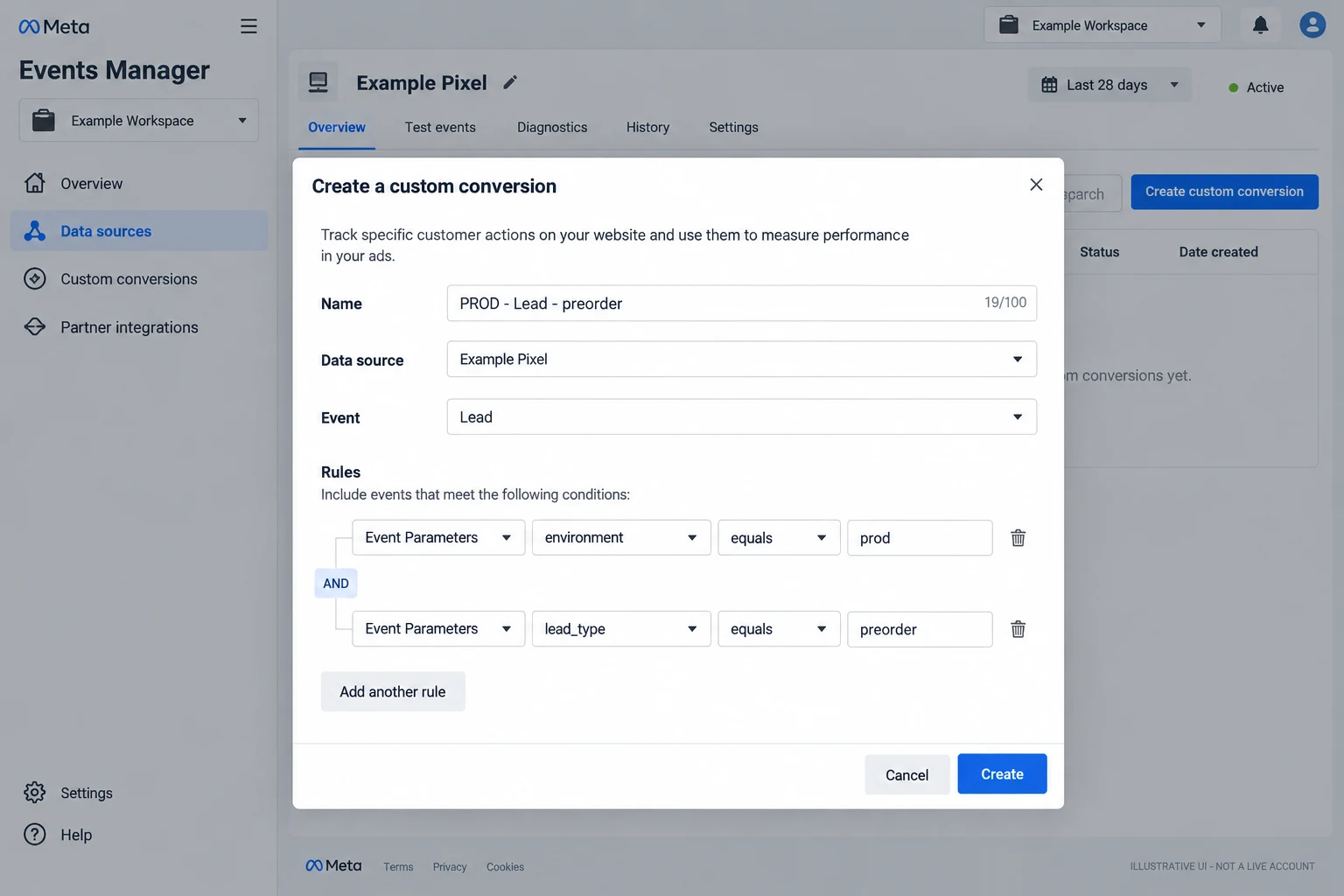Edit pixel name with the pencil icon
Image resolution: width=1344 pixels, height=896 pixels.
click(x=510, y=82)
